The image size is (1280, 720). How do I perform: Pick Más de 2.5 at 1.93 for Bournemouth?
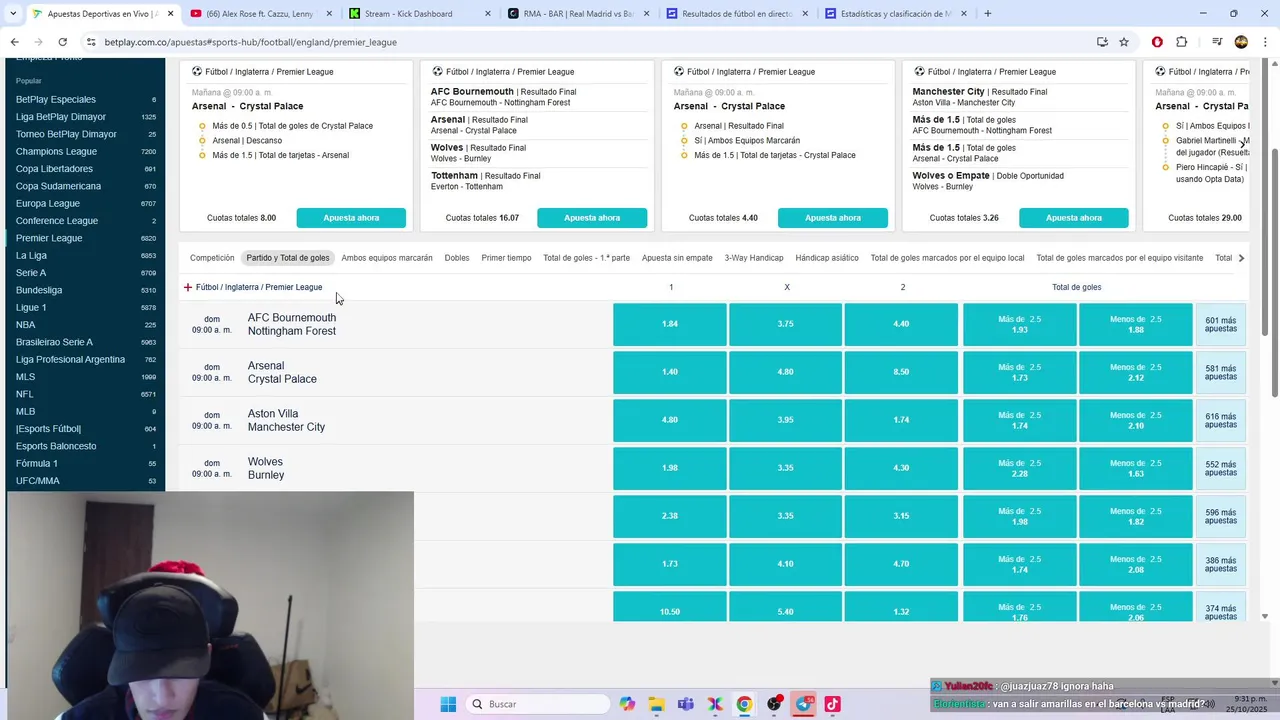pos(1020,324)
